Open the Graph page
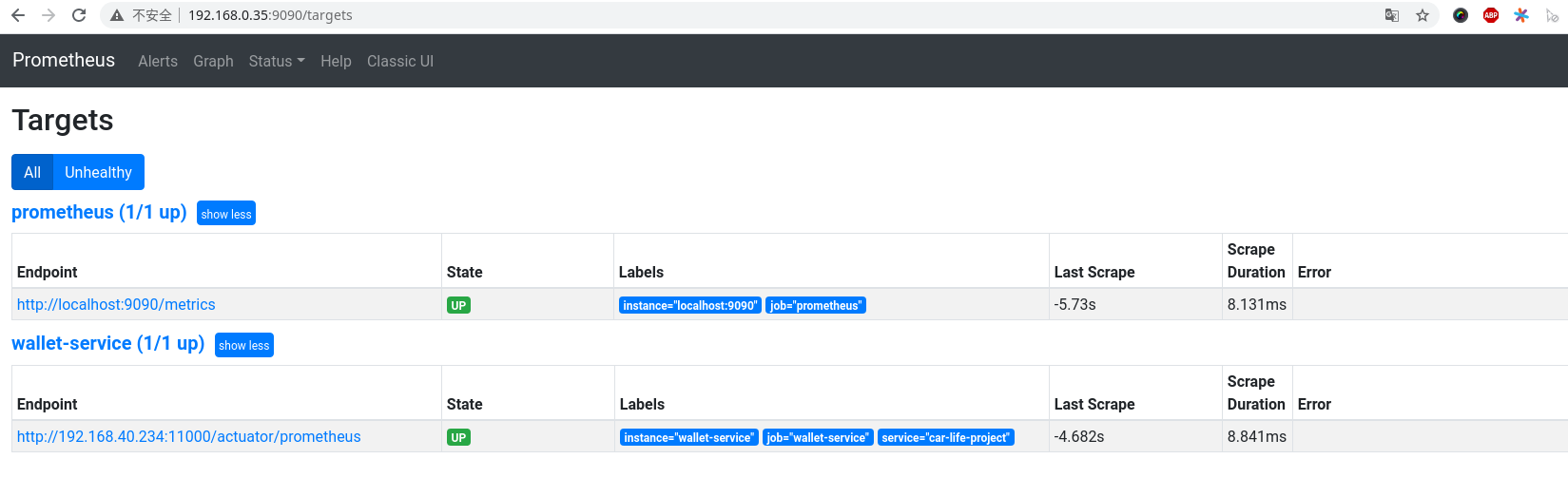Viewport: 1568px width, 478px height. pyautogui.click(x=213, y=61)
